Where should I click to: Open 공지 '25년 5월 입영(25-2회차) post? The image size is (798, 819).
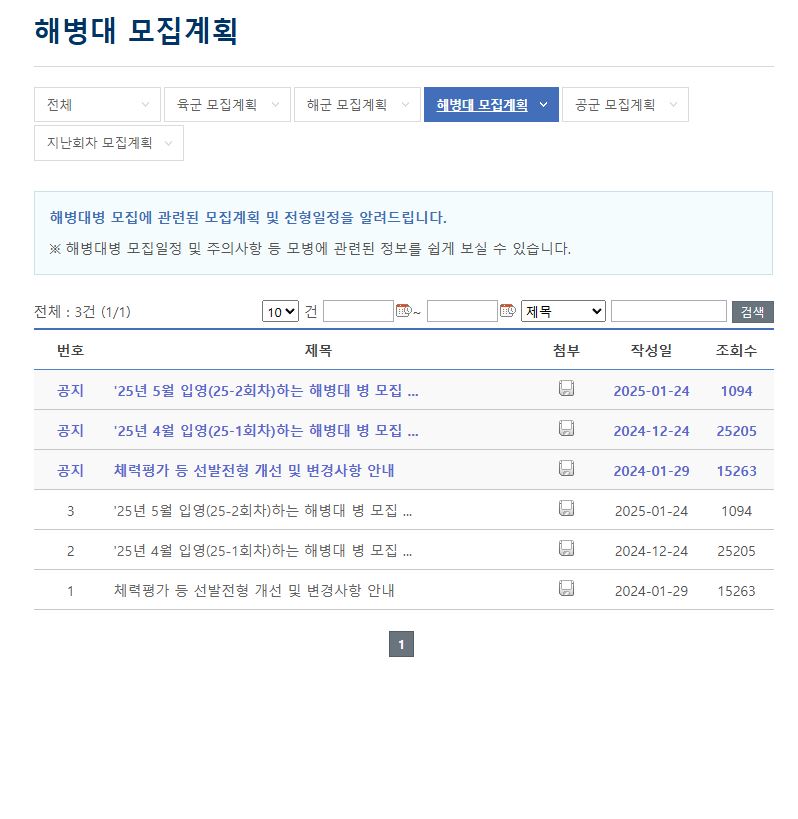point(266,390)
